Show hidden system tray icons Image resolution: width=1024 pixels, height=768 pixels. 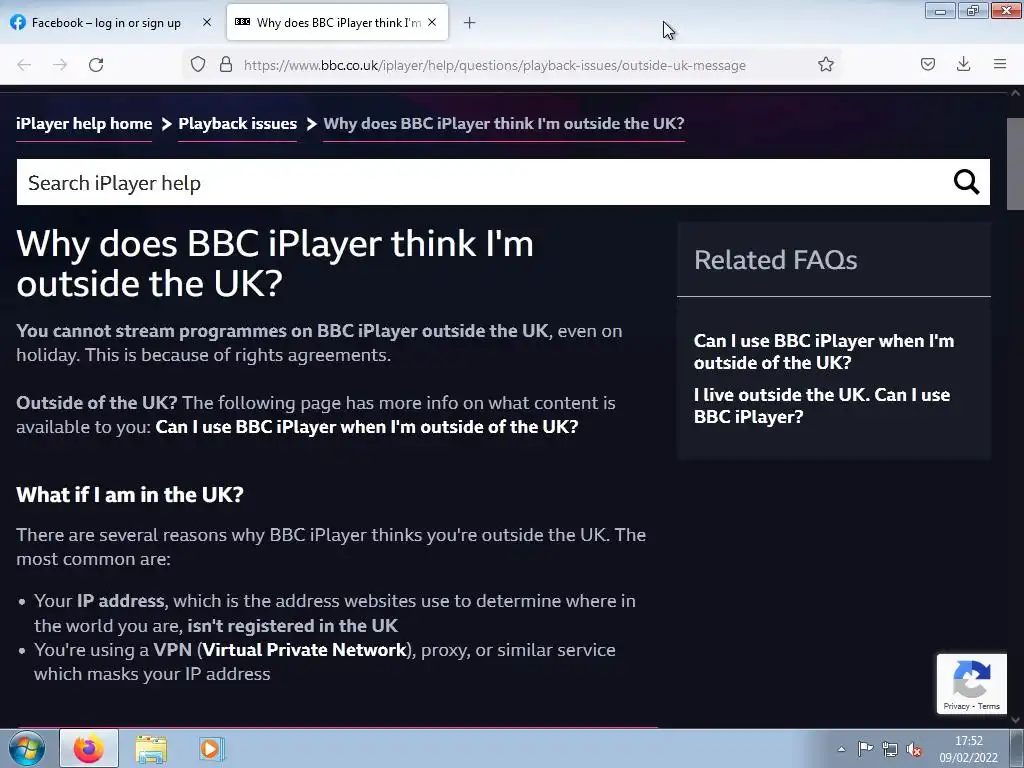(x=841, y=749)
